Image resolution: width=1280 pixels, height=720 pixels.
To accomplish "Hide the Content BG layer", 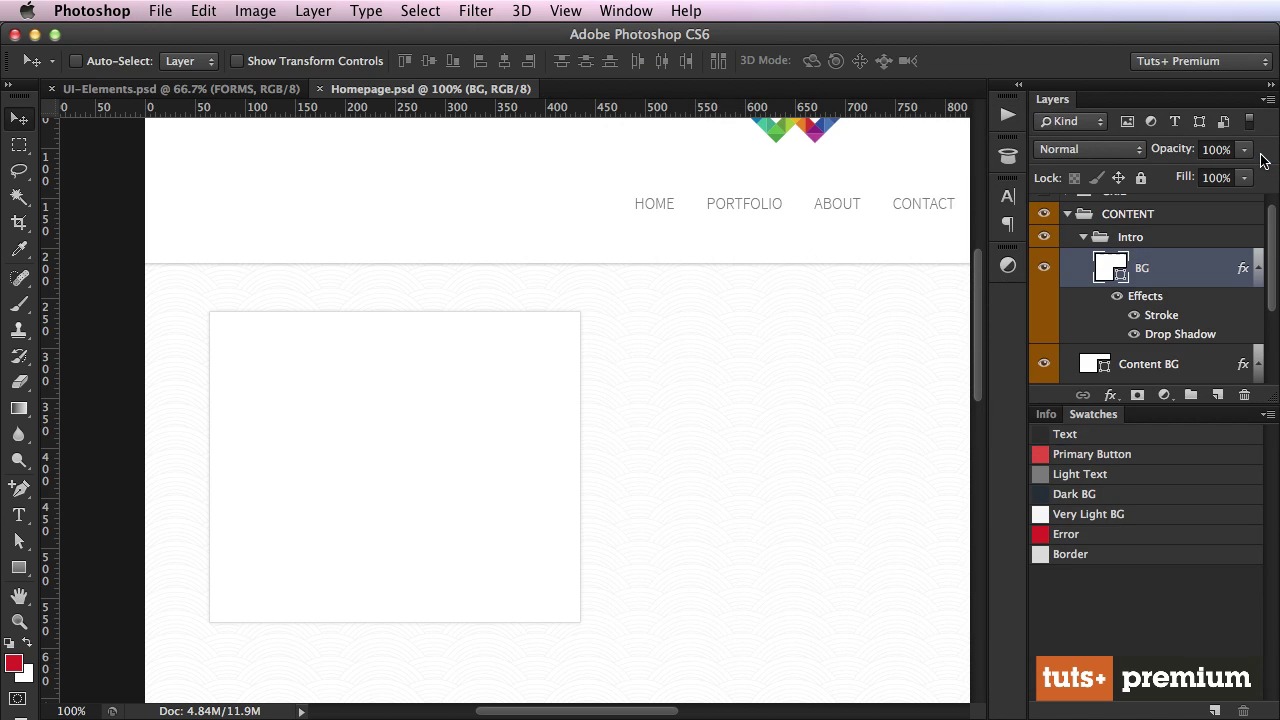I will point(1044,364).
